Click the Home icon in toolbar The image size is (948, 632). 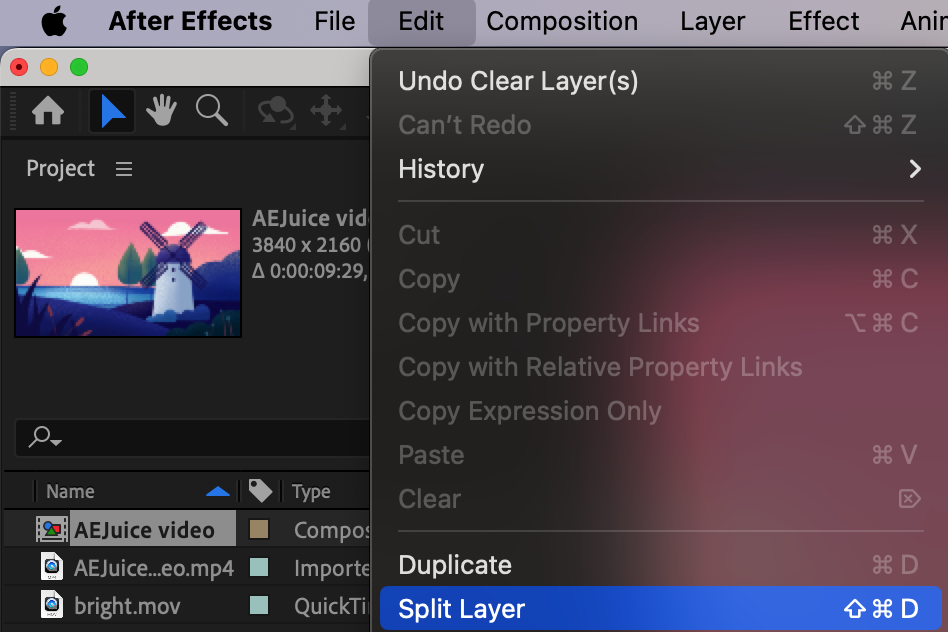click(47, 111)
